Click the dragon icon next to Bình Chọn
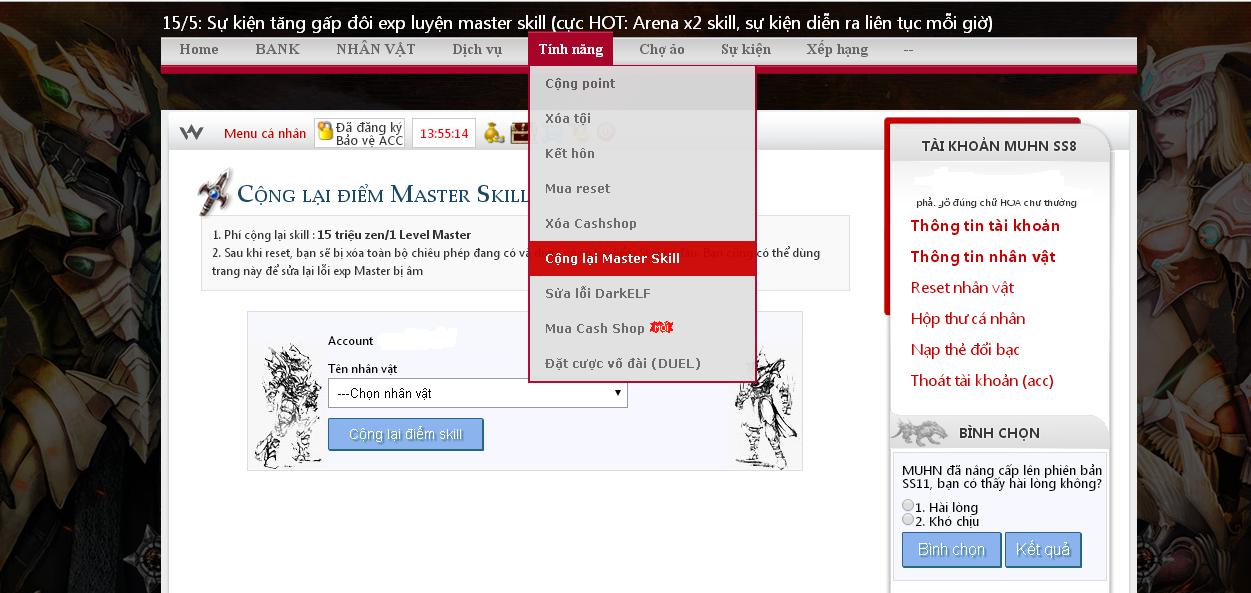This screenshot has width=1251, height=593. (x=919, y=432)
